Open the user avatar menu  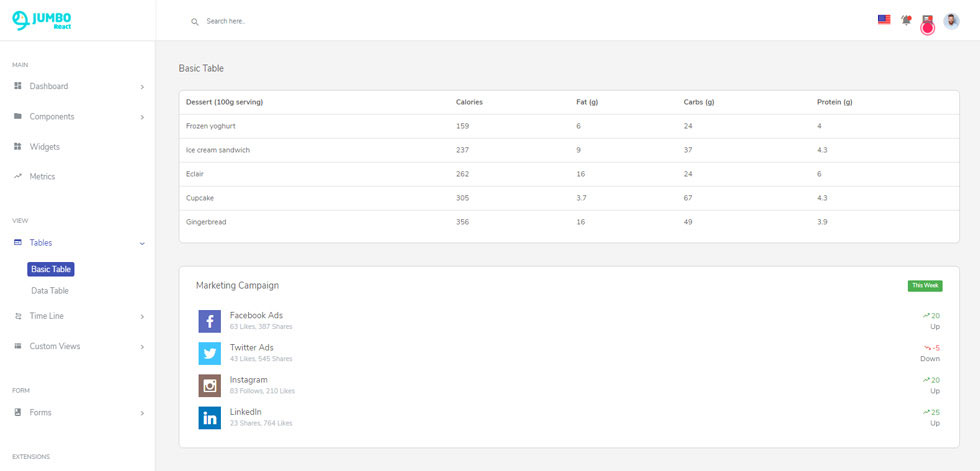[x=951, y=21]
